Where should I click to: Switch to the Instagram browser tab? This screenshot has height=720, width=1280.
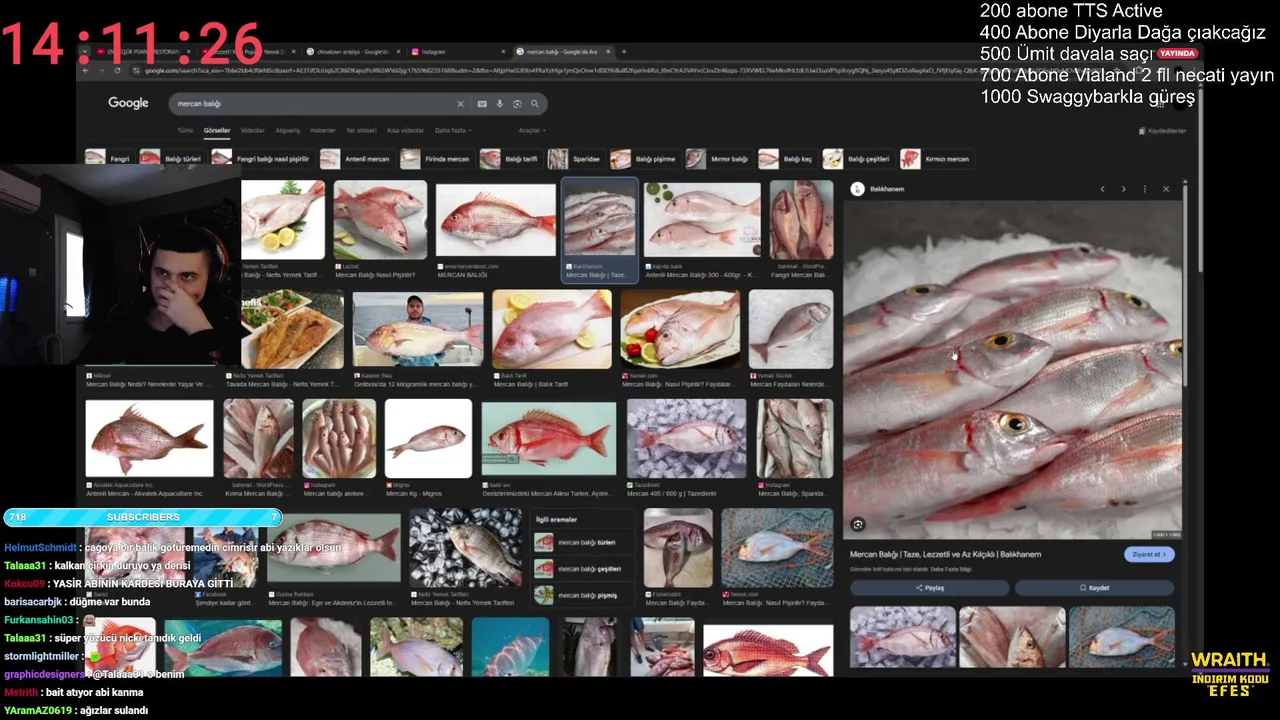457,52
